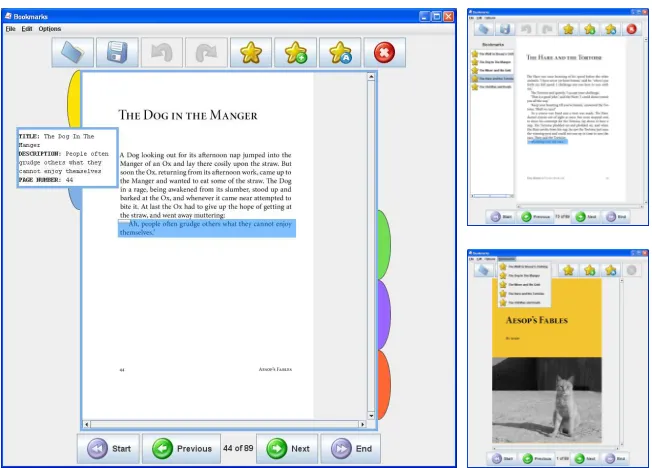Click the vertical scrollbar up arrow in main window
This screenshot has height=468, width=652.
point(371,77)
